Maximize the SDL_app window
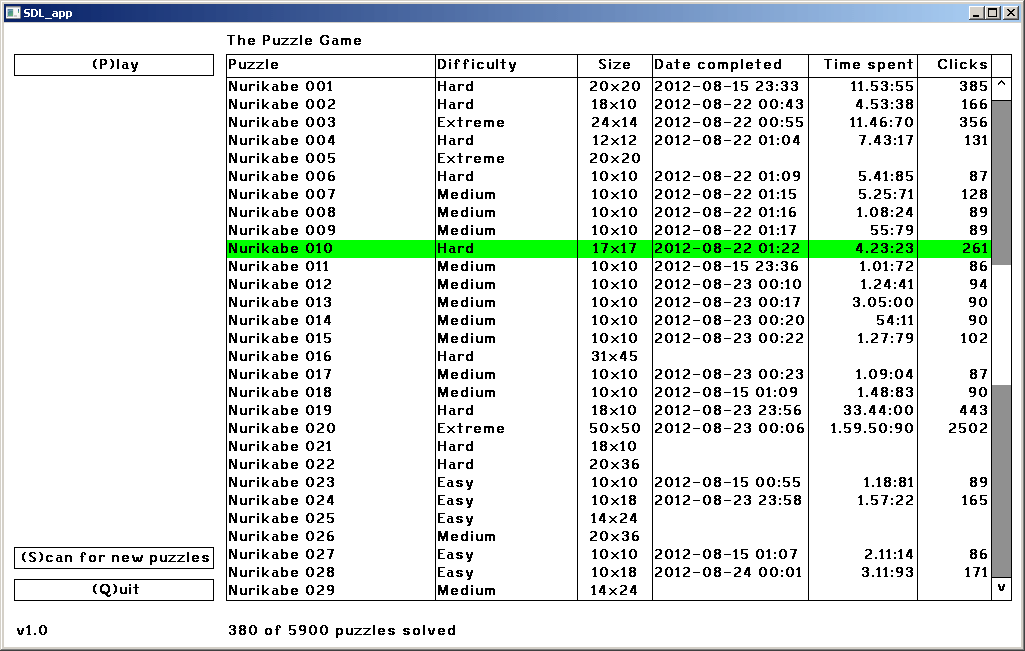This screenshot has height=651, width=1025. pyautogui.click(x=991, y=13)
